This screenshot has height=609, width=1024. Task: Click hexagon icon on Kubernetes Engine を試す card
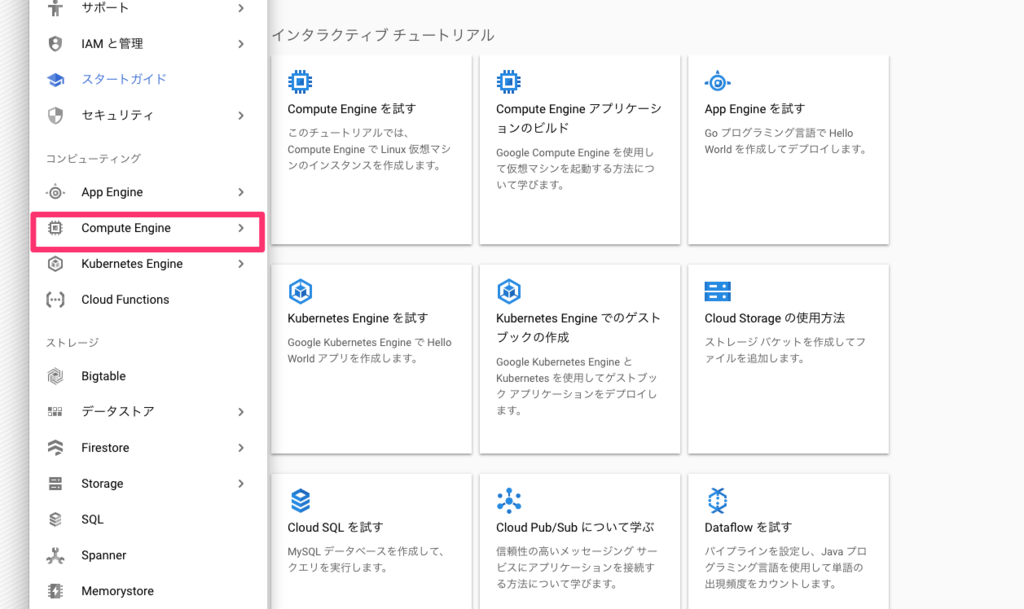pyautogui.click(x=300, y=291)
